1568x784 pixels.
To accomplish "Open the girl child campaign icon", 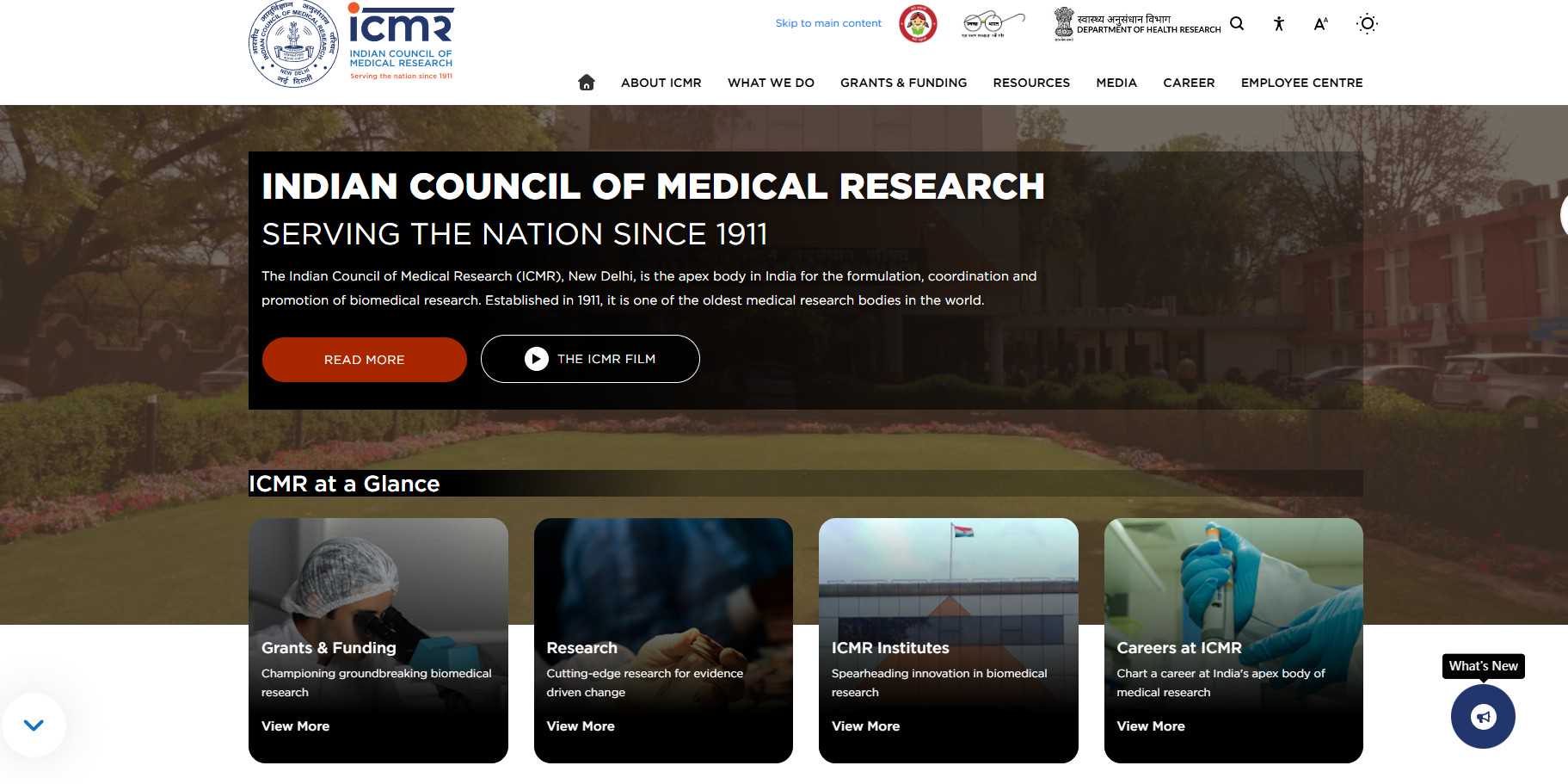I will [x=918, y=24].
